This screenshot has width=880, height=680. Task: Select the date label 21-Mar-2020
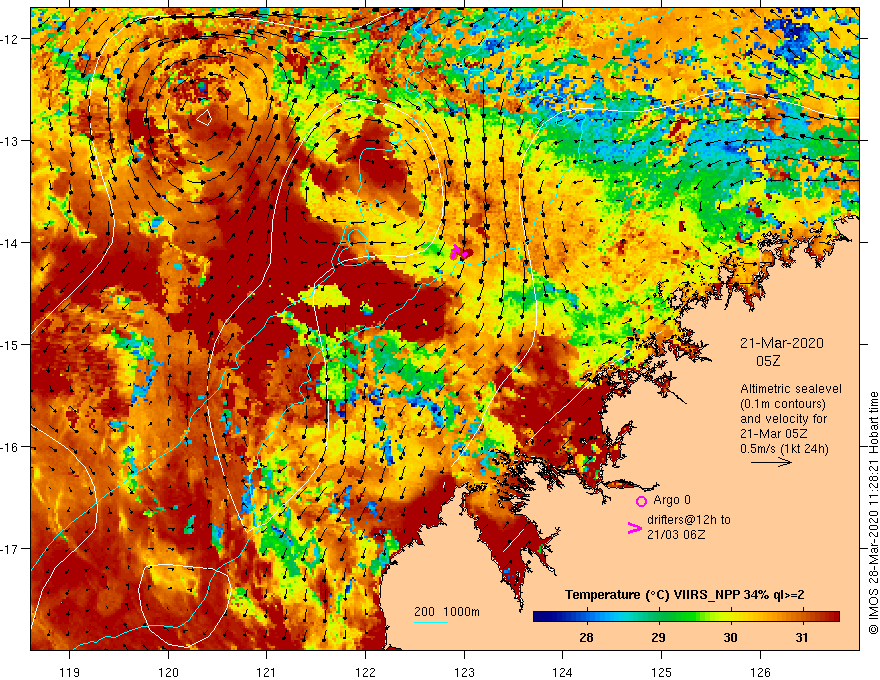782,343
